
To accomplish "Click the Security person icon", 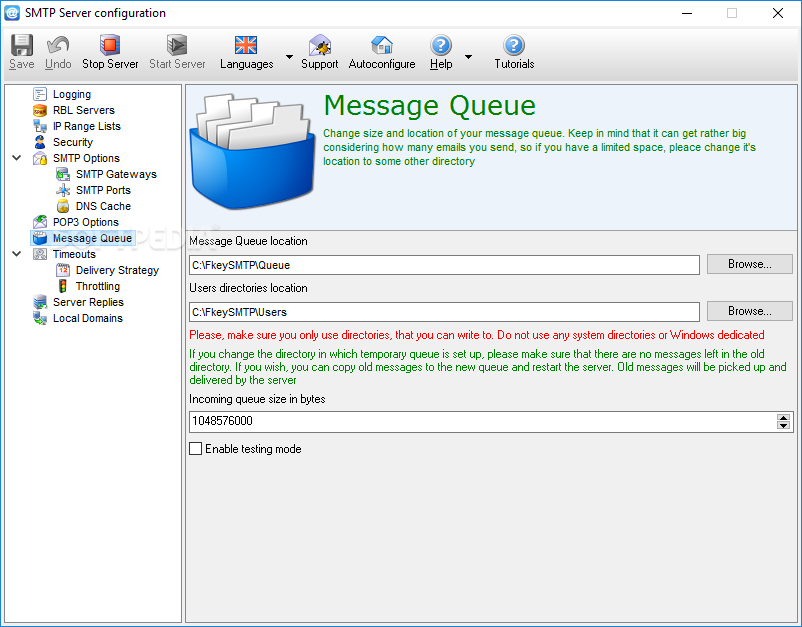I will (40, 142).
